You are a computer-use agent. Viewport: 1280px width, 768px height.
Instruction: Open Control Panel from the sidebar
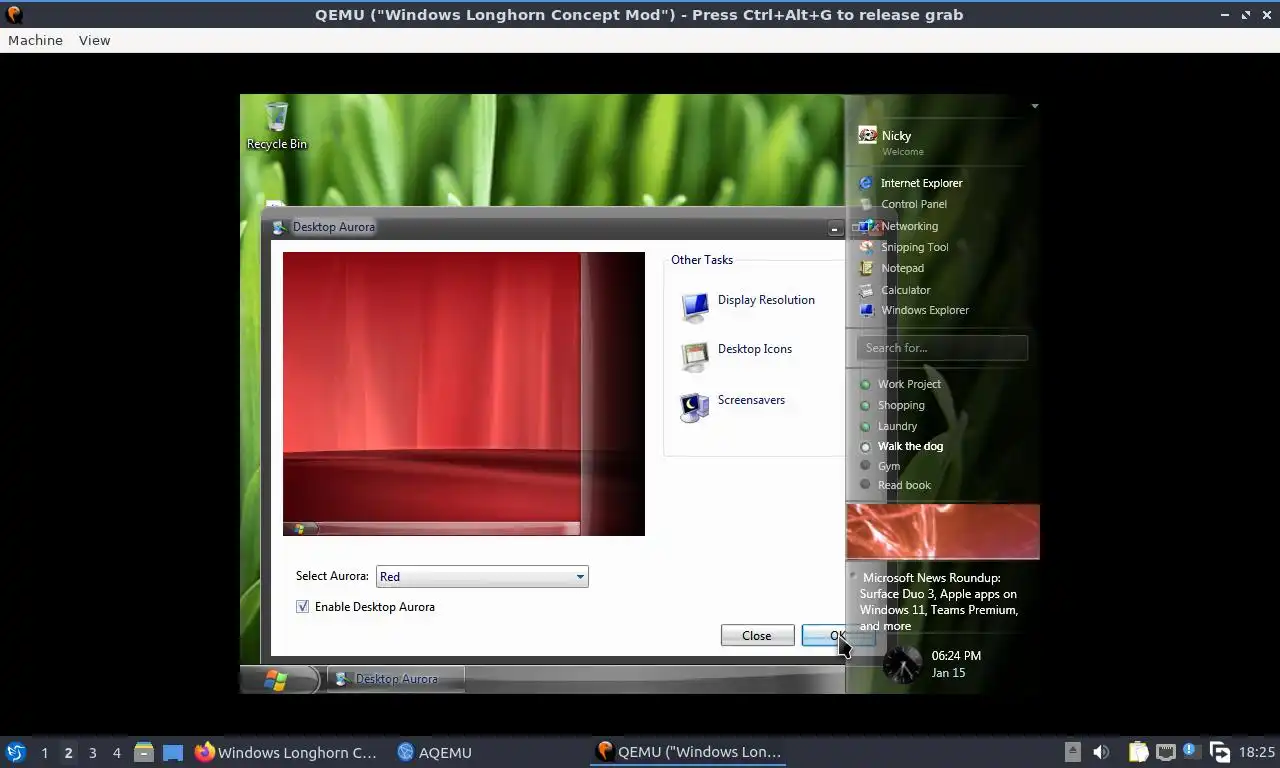pyautogui.click(x=913, y=204)
